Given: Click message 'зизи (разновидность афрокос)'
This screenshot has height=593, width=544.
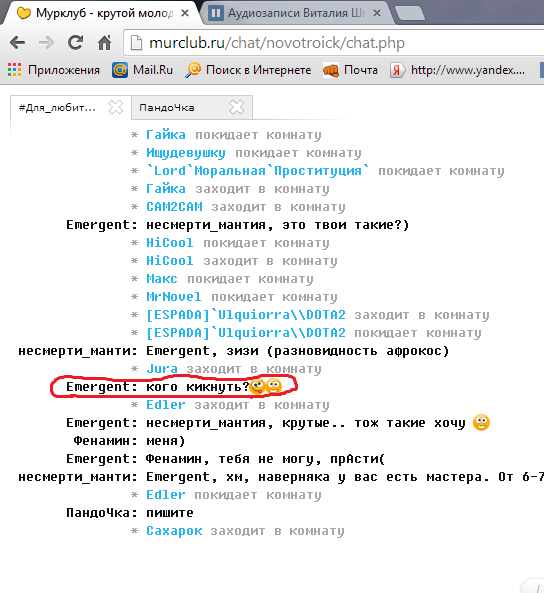Looking at the screenshot, I should [x=337, y=351].
